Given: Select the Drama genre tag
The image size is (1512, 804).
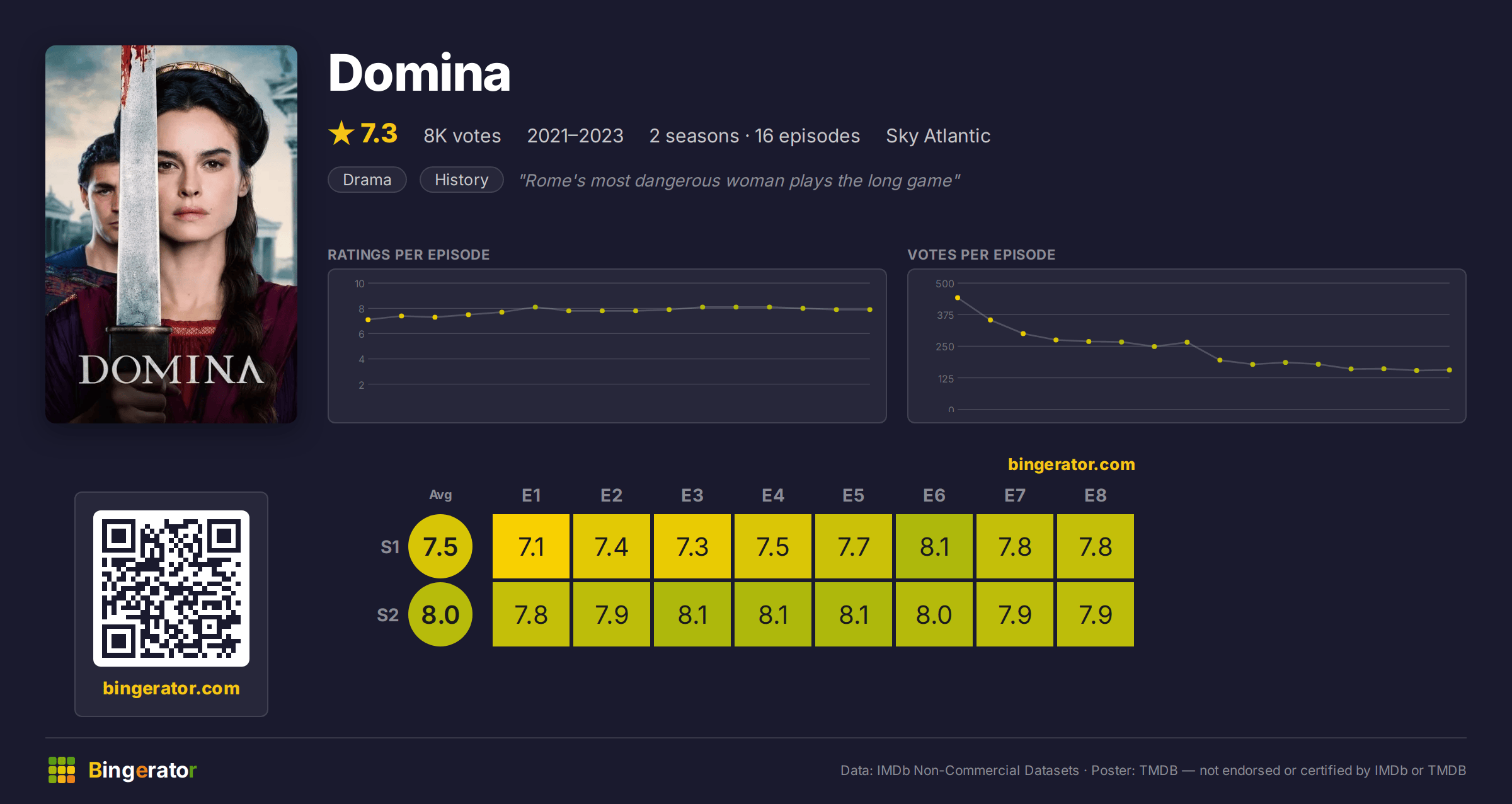Looking at the screenshot, I should pos(367,180).
